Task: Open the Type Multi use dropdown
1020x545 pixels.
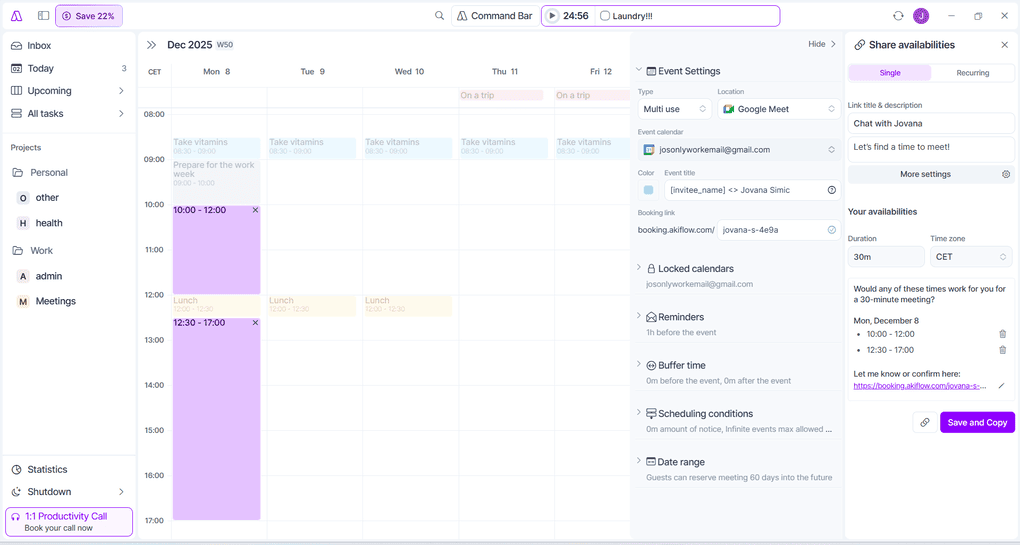Action: click(x=674, y=109)
